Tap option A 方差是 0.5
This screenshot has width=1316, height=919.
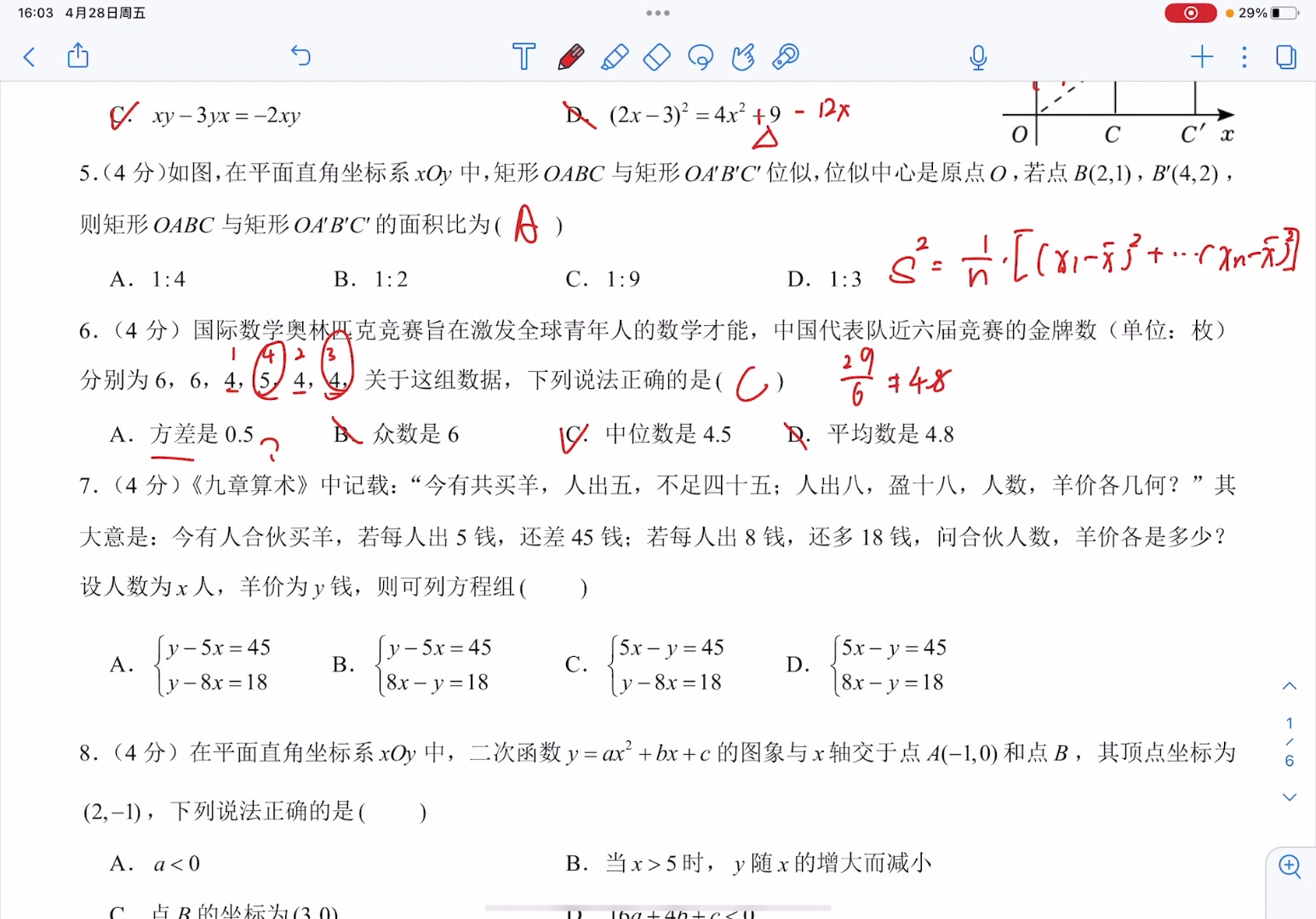tap(182, 435)
